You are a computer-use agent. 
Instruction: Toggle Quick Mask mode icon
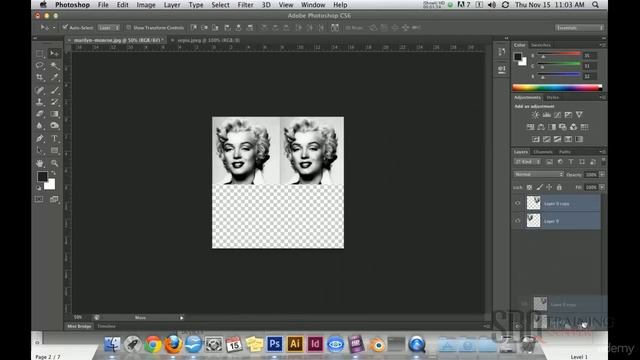tap(39, 199)
